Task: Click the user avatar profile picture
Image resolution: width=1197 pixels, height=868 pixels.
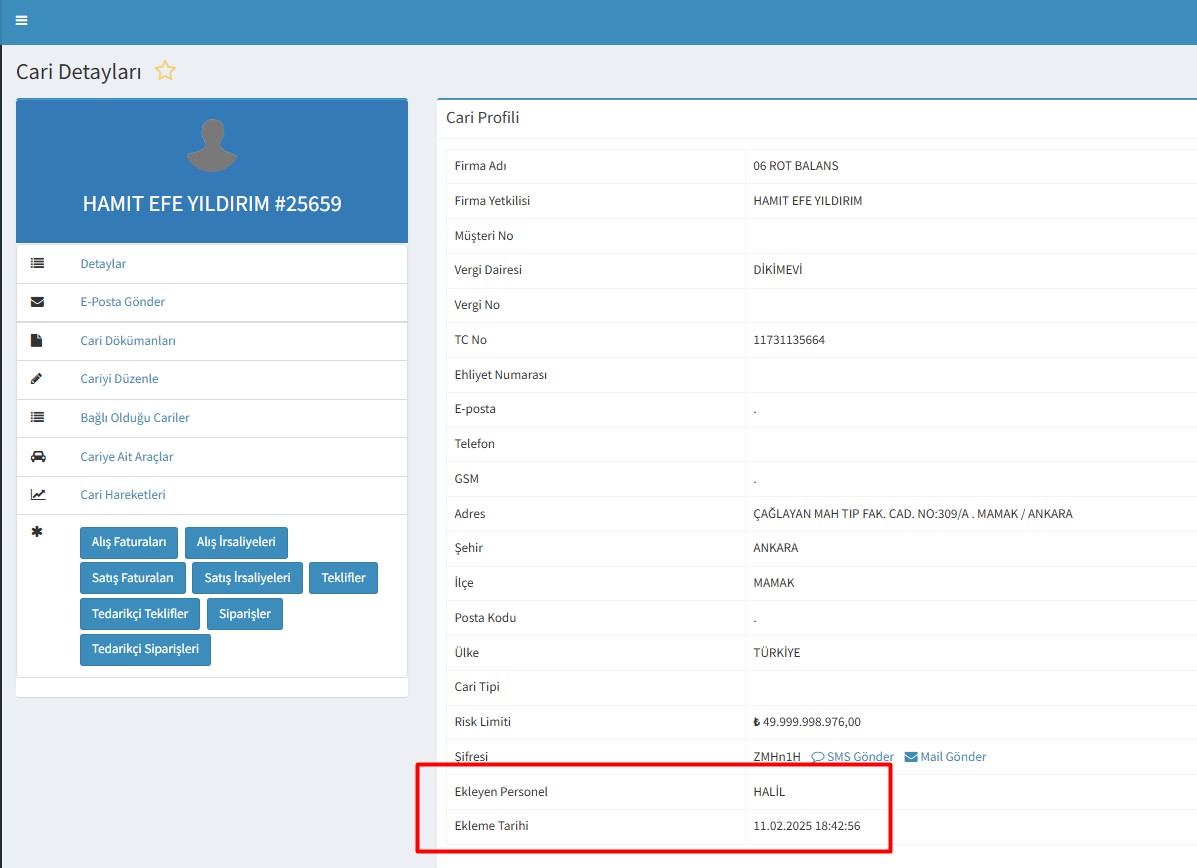Action: coord(212,146)
